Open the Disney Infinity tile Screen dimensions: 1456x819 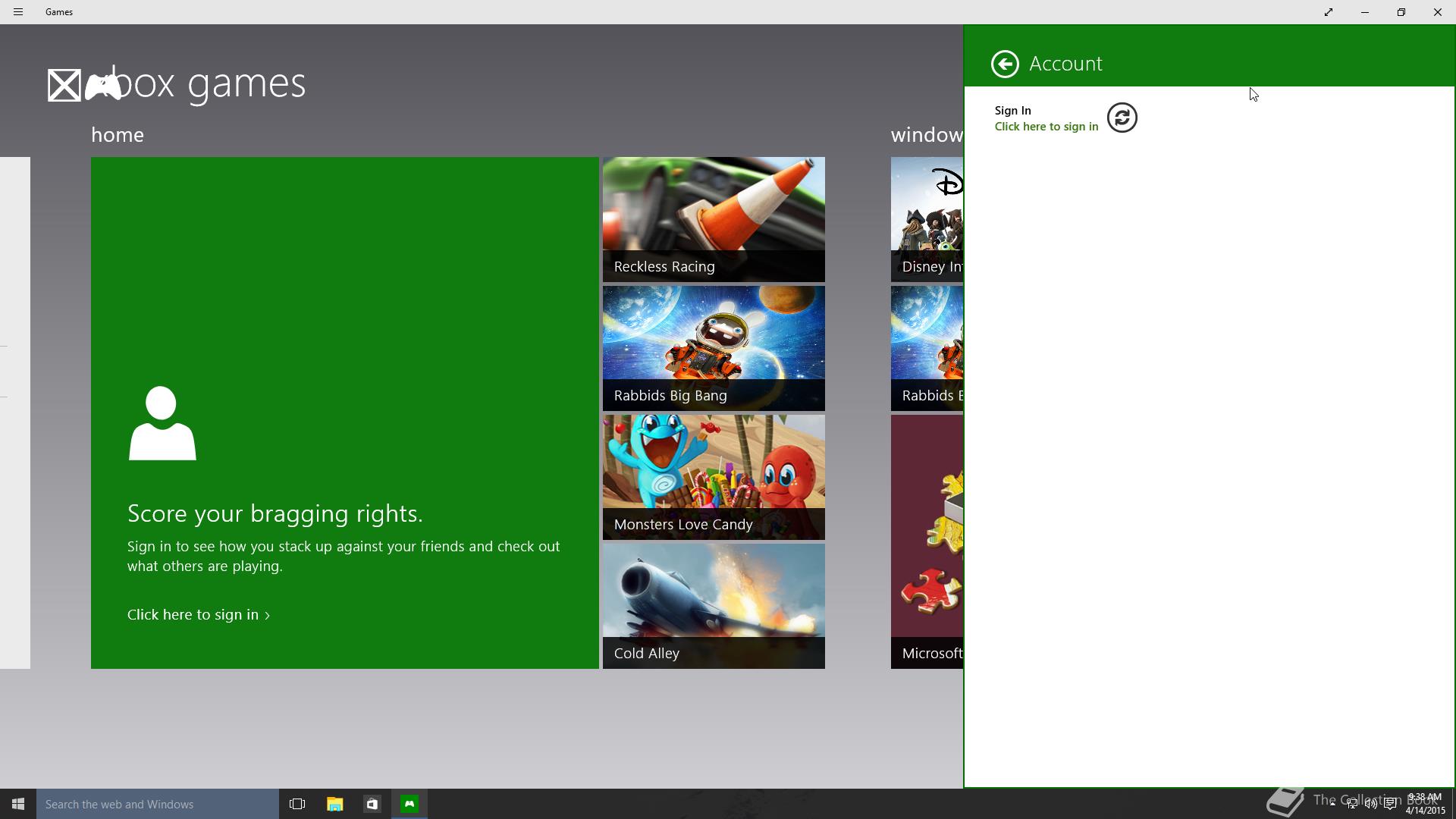click(x=927, y=219)
